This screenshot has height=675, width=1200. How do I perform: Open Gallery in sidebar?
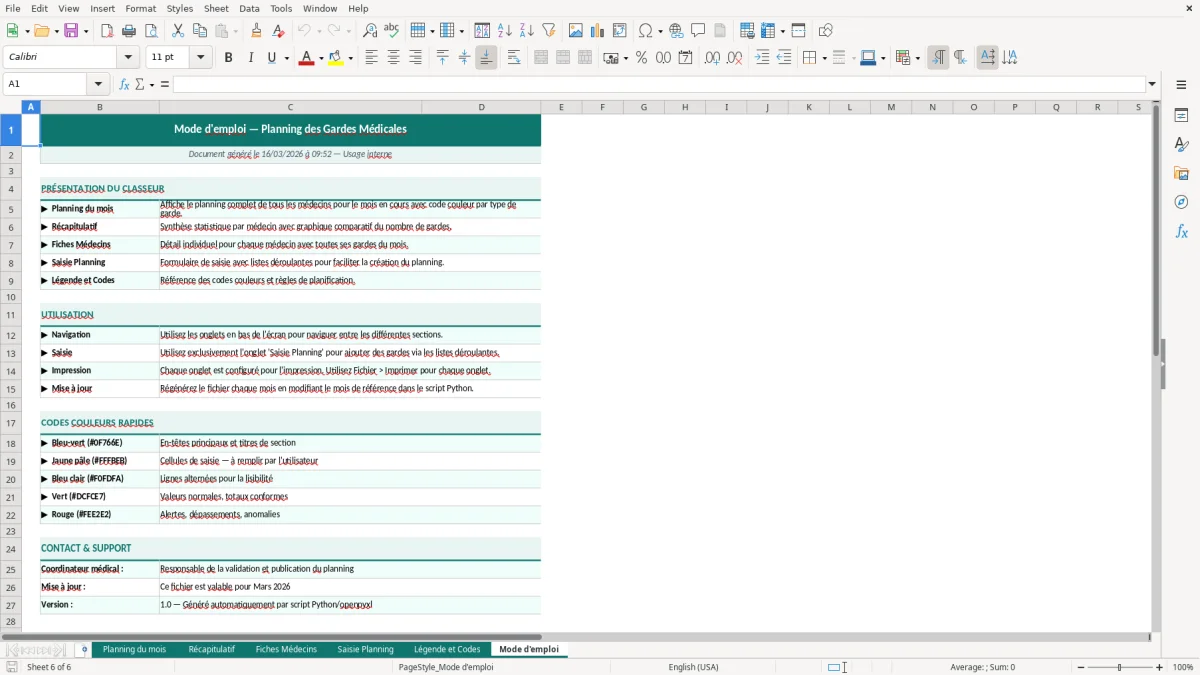(x=1181, y=174)
